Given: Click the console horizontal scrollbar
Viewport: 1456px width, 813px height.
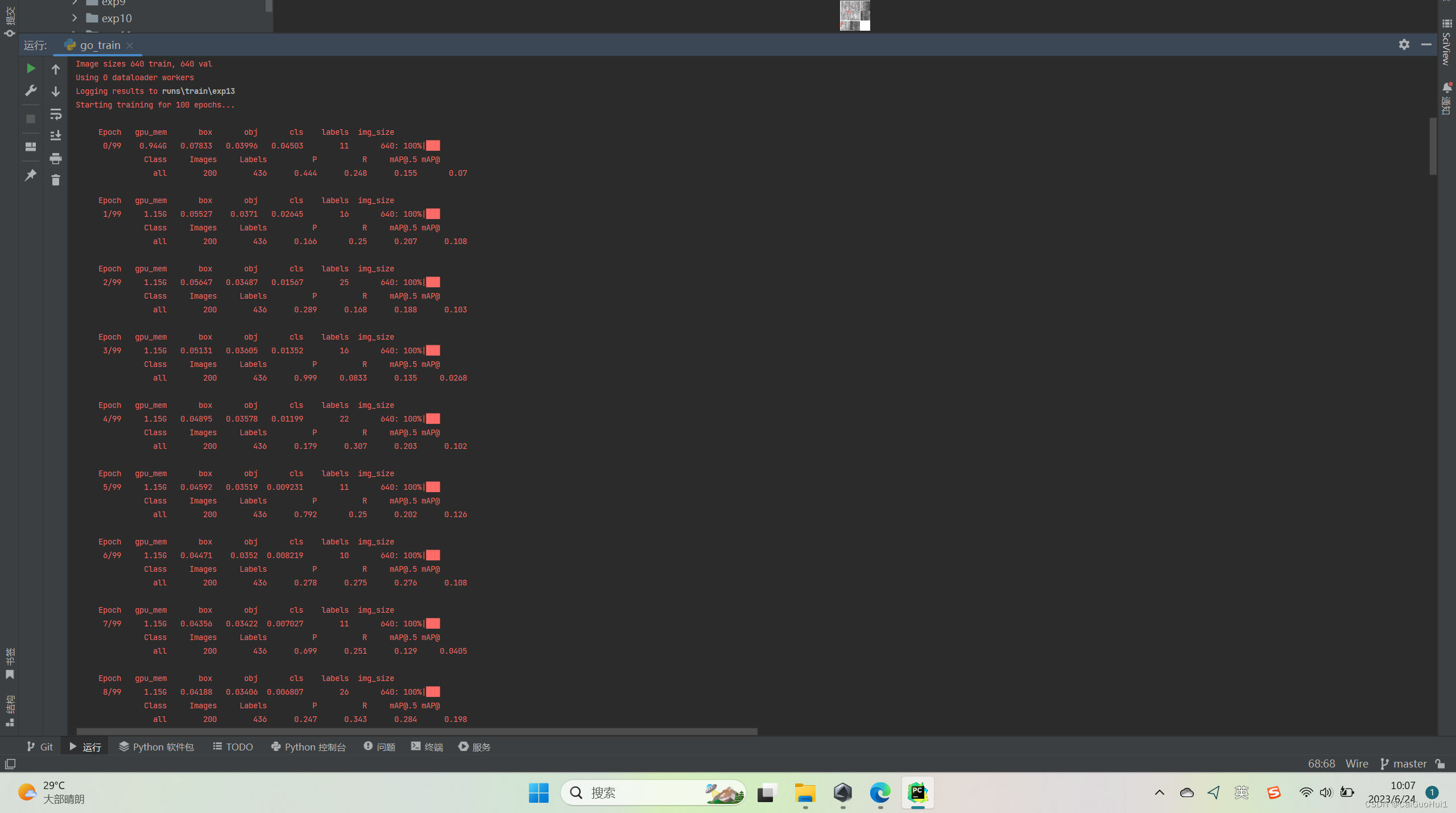Looking at the screenshot, I should [x=416, y=732].
